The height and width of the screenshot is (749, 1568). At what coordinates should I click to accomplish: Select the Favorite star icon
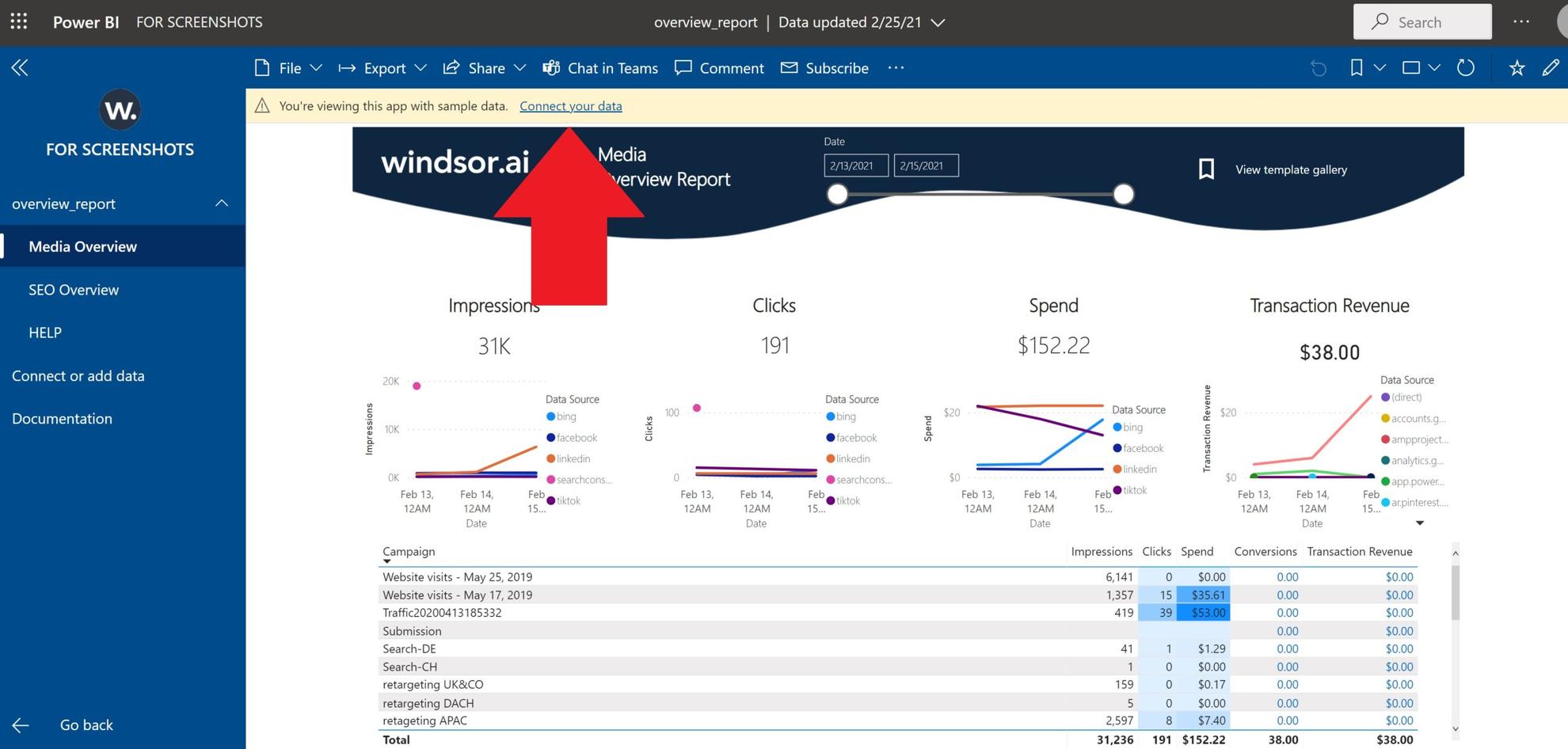point(1516,68)
